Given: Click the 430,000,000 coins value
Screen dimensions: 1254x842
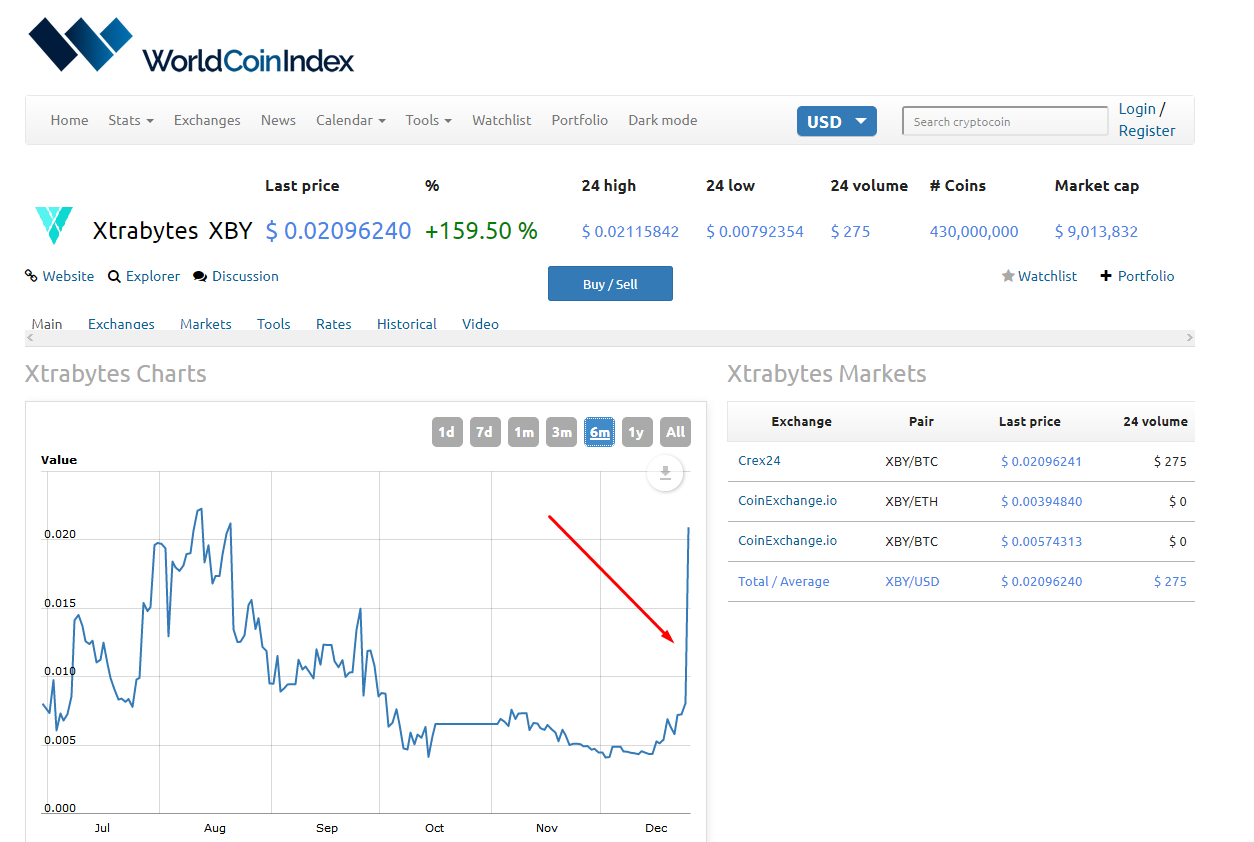Looking at the screenshot, I should [x=974, y=232].
